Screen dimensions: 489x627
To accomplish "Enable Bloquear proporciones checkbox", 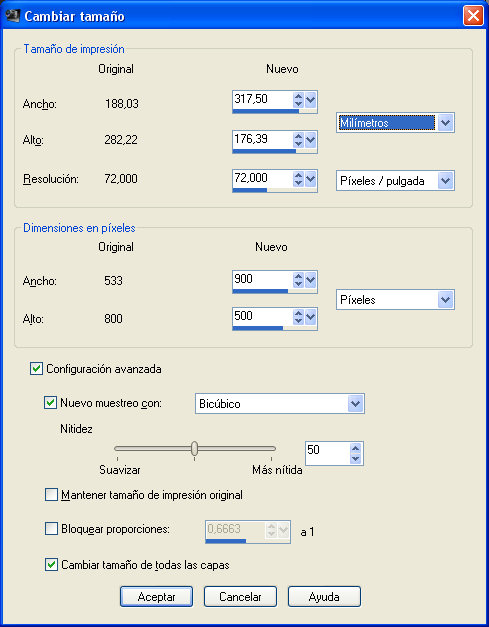I will click(51, 529).
